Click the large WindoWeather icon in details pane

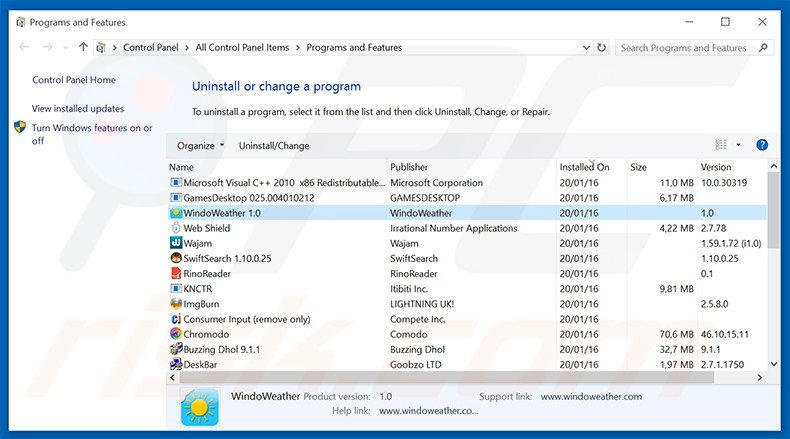tap(200, 407)
